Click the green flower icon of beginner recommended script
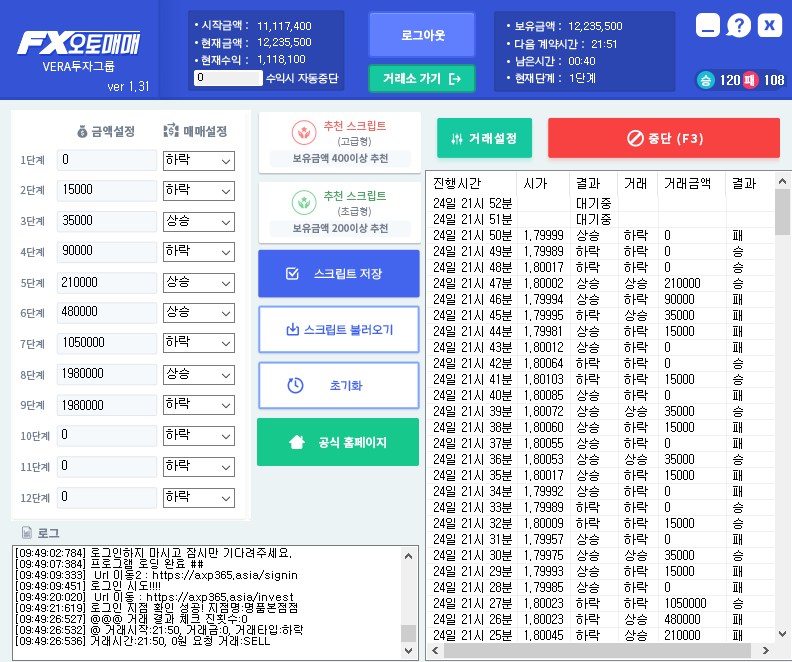 pos(304,202)
